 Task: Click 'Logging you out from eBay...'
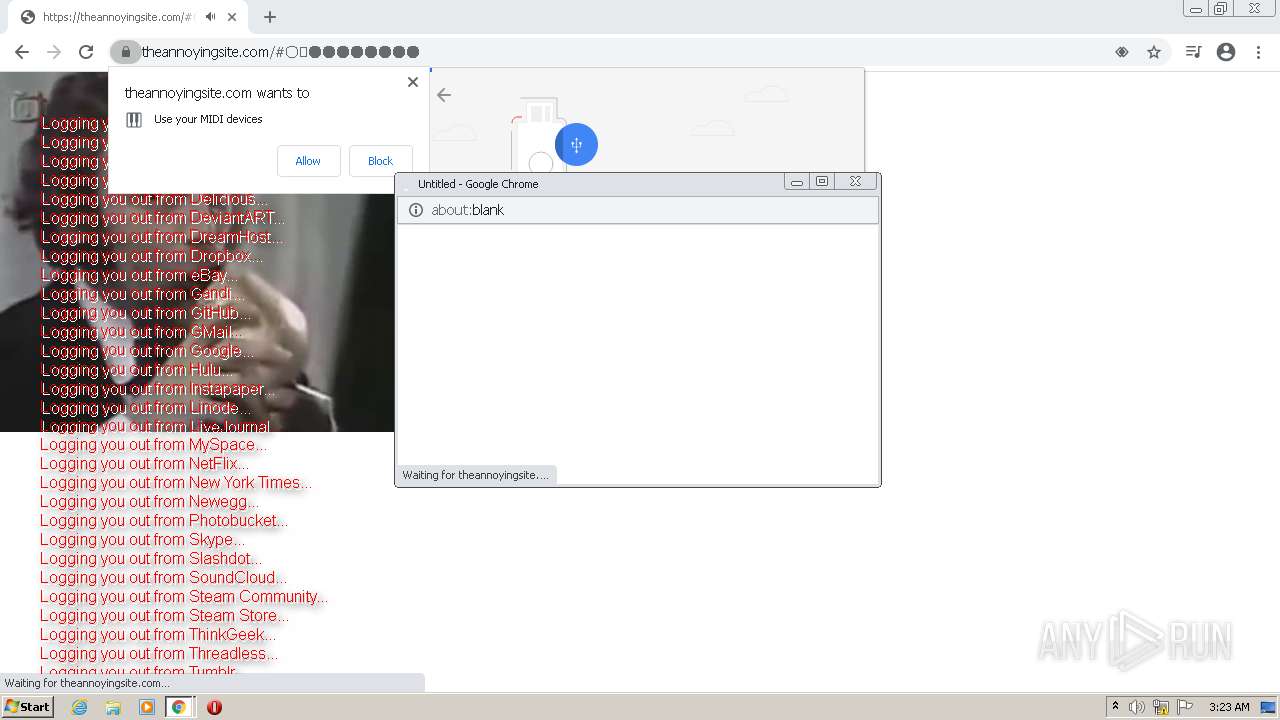(140, 275)
